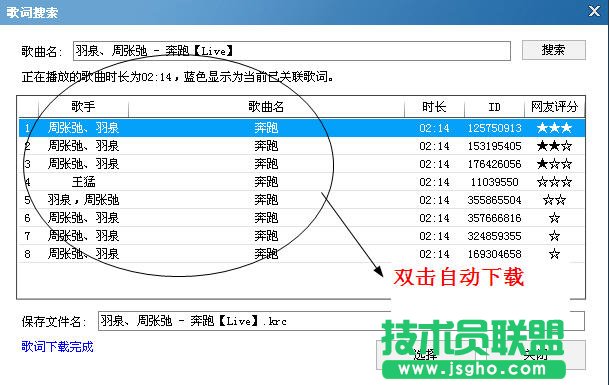
Task: Select row 7 with ID 324859355
Action: pos(302,236)
